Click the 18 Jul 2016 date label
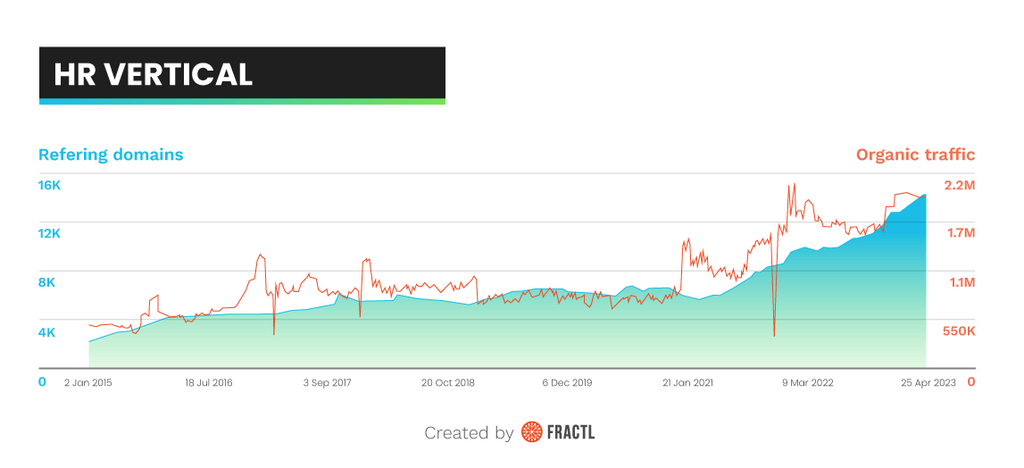1024x468 pixels. (x=209, y=383)
